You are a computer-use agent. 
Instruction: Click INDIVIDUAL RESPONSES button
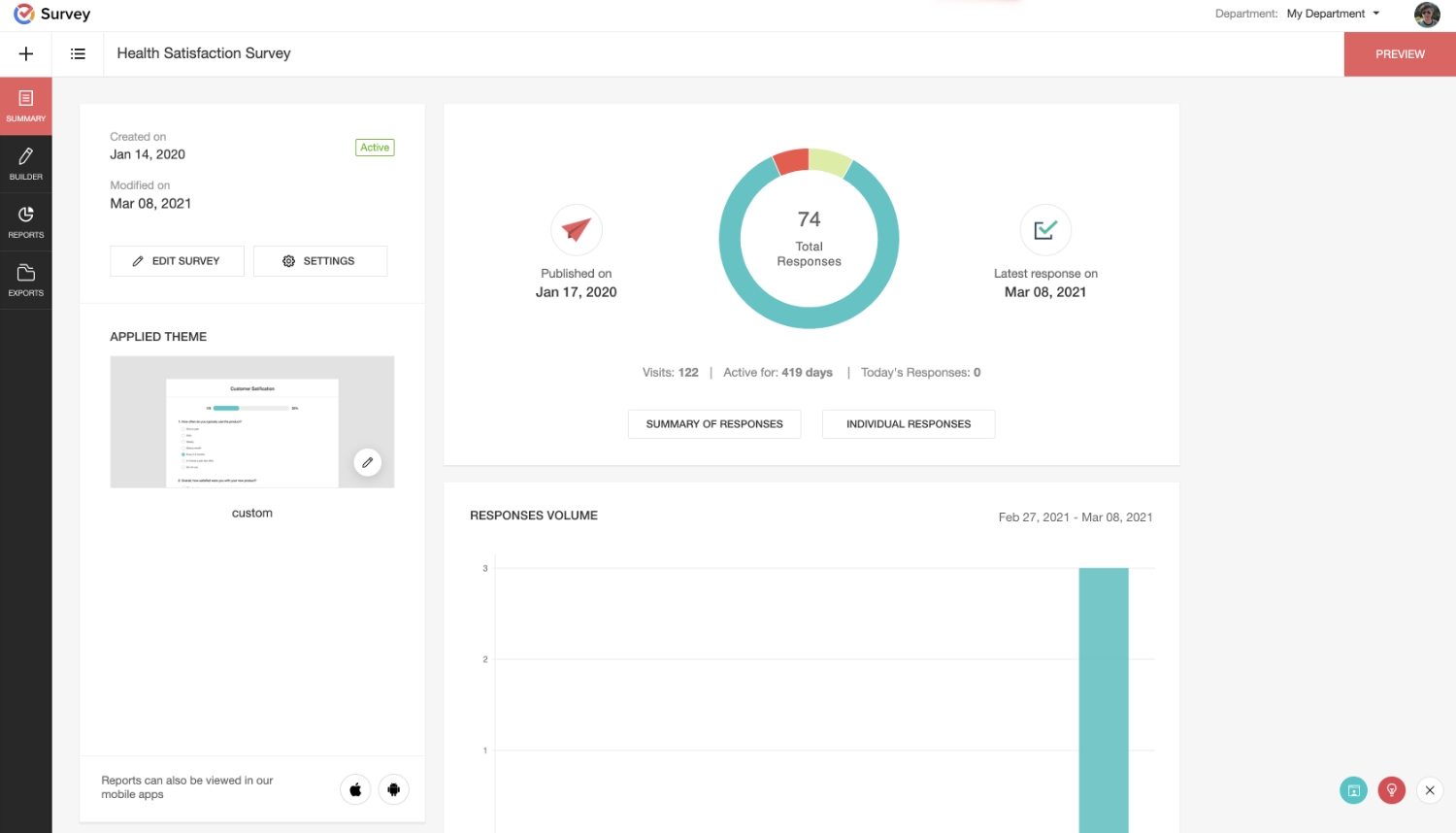coord(909,424)
